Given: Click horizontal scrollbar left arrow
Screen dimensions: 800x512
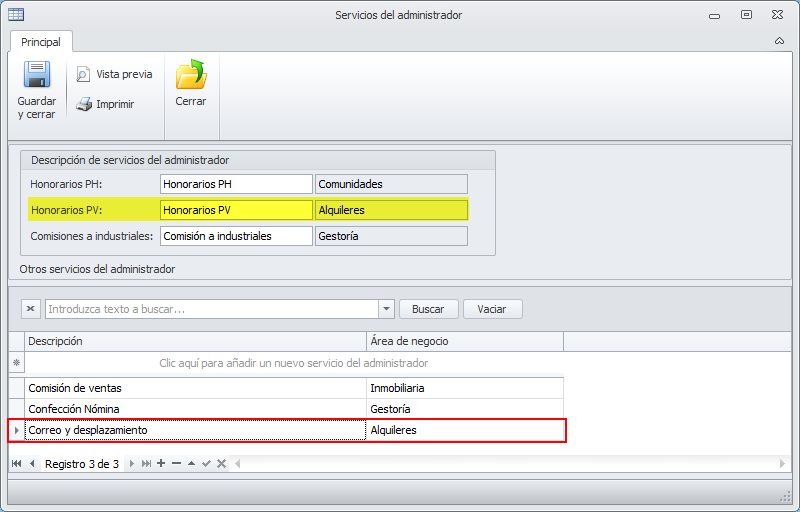Looking at the screenshot, I should coord(237,464).
